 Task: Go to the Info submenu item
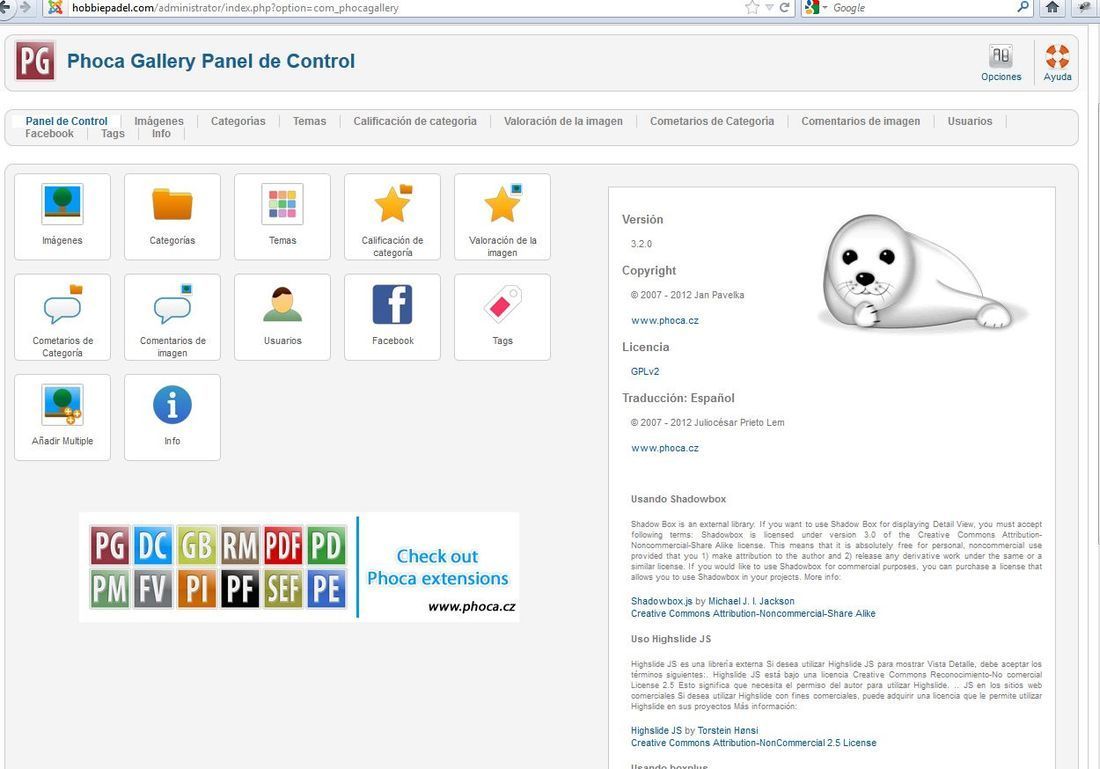(x=161, y=133)
